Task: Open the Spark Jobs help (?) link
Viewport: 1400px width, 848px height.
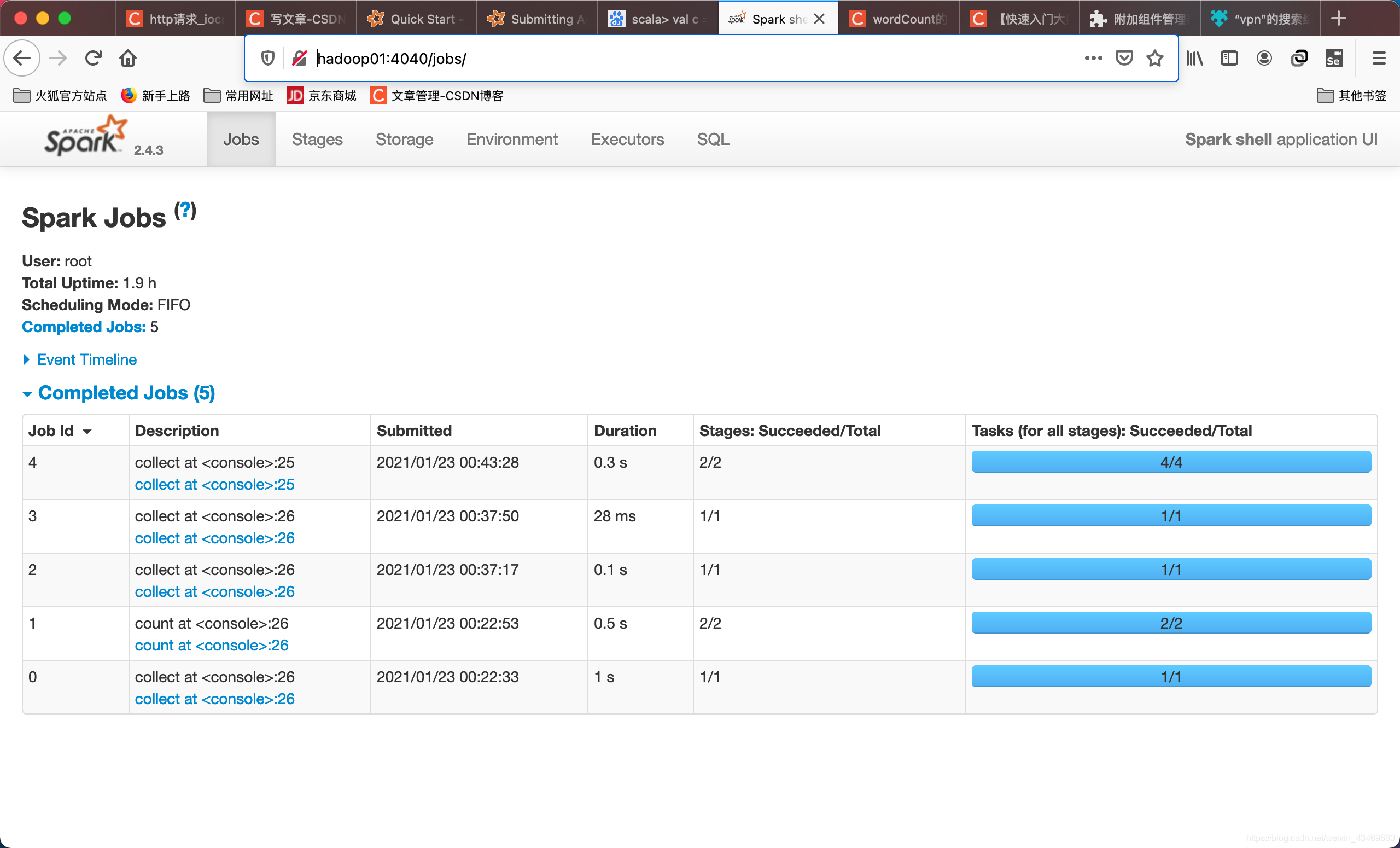Action: tap(185, 211)
